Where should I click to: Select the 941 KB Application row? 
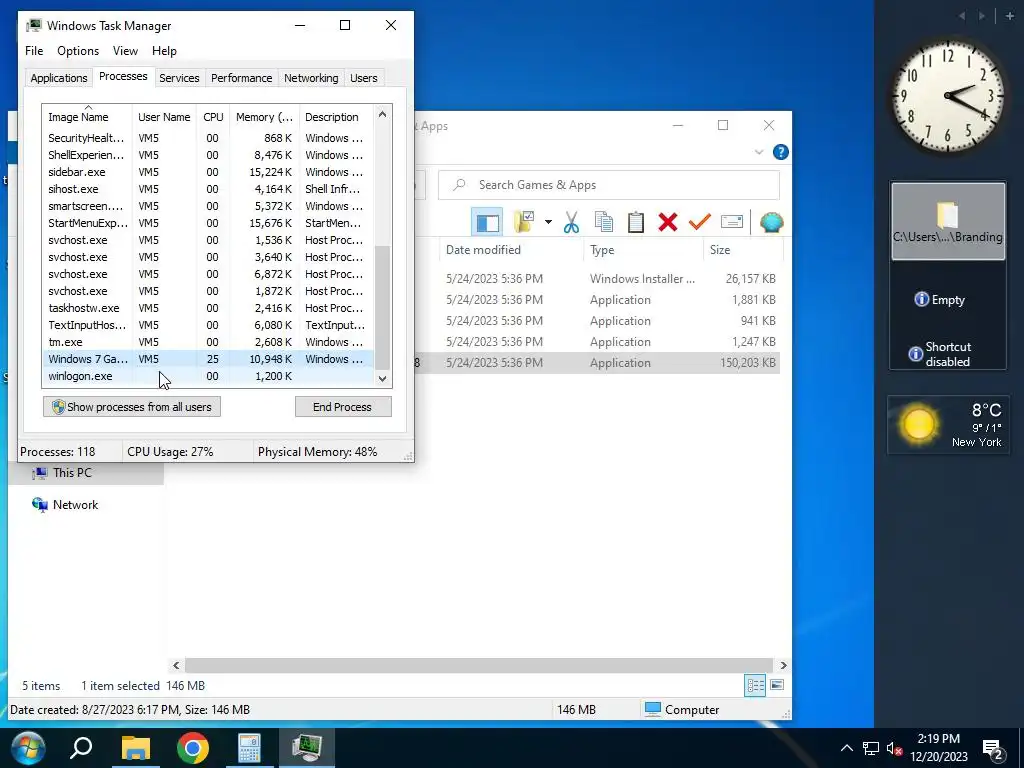(597, 321)
